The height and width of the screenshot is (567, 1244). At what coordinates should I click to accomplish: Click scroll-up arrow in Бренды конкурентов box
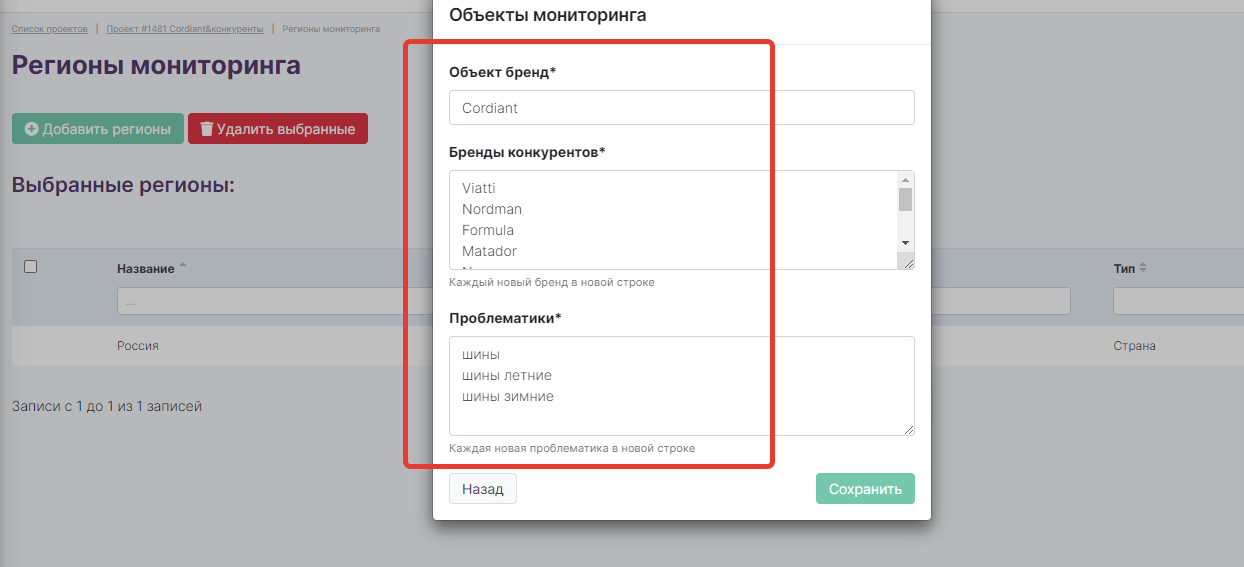[905, 179]
